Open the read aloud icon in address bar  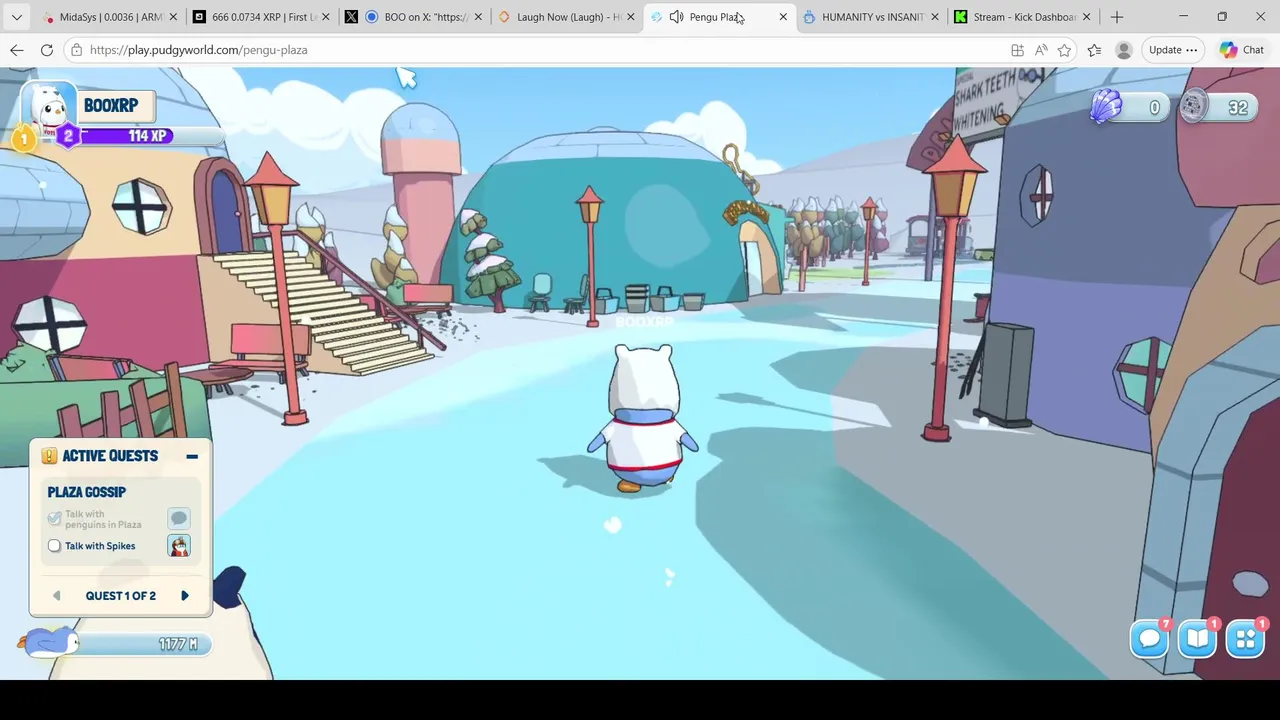[1041, 50]
